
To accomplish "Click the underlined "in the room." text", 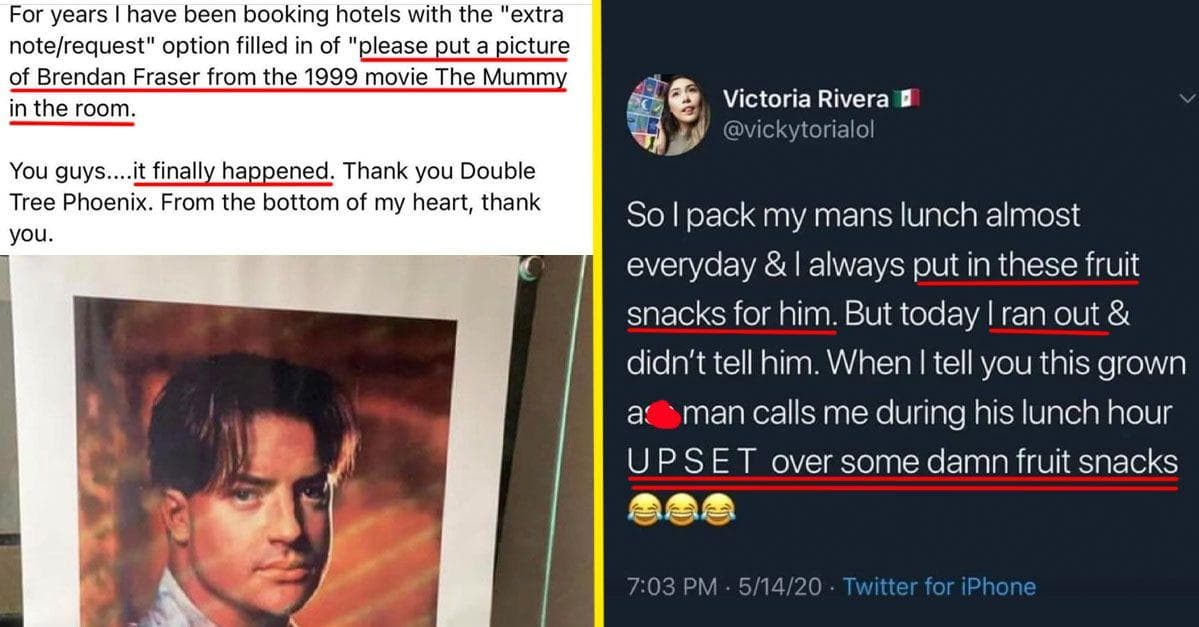I will (x=71, y=108).
